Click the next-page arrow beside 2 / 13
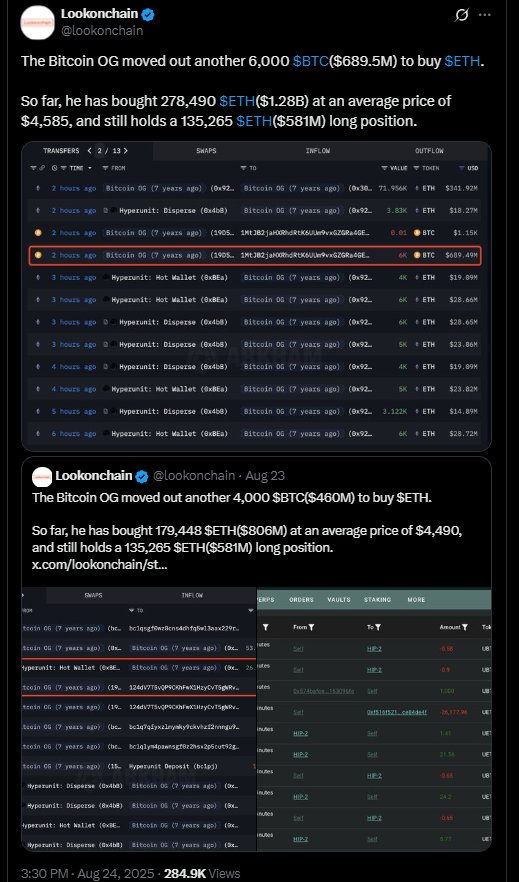Screen dimensions: 519x882 [125, 151]
